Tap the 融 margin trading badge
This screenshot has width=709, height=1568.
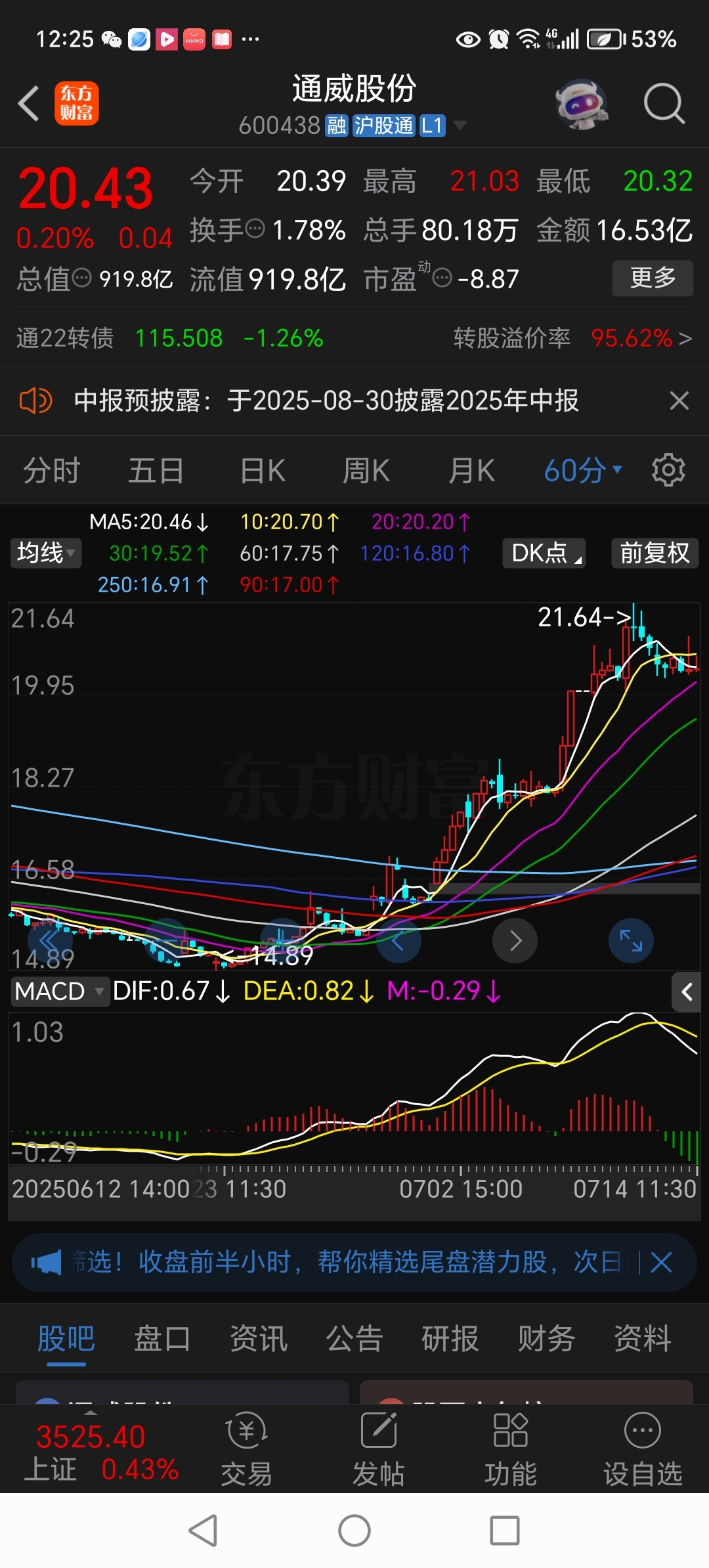click(x=336, y=125)
